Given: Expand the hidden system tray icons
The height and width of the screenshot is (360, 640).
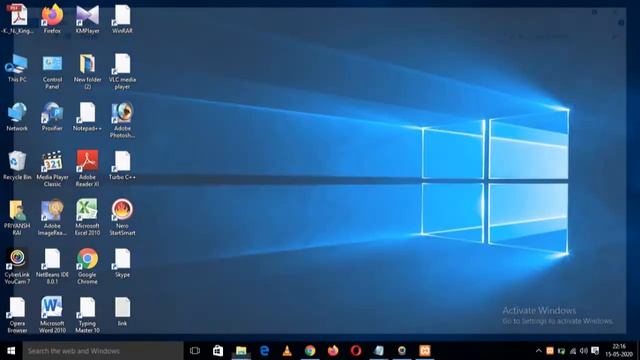Looking at the screenshot, I should click(538, 351).
